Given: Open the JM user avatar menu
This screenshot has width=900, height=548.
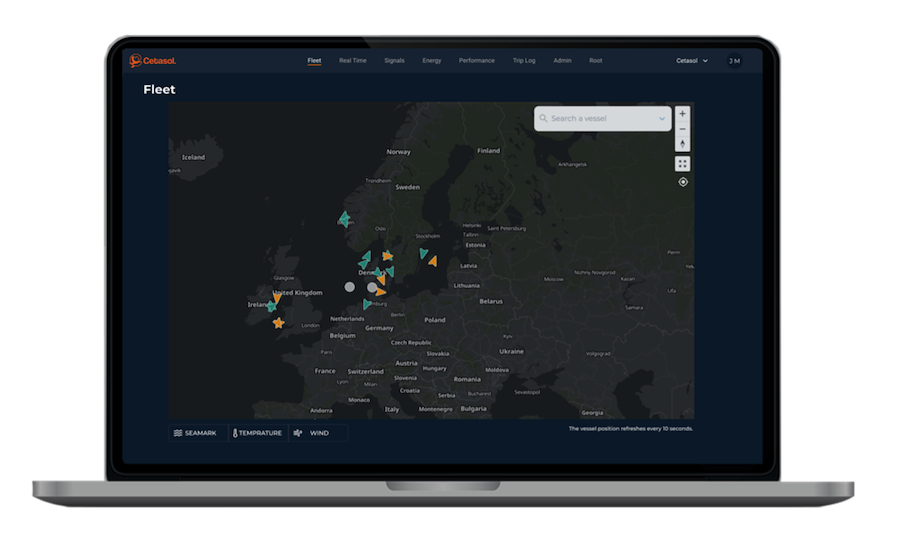Looking at the screenshot, I should click(734, 61).
